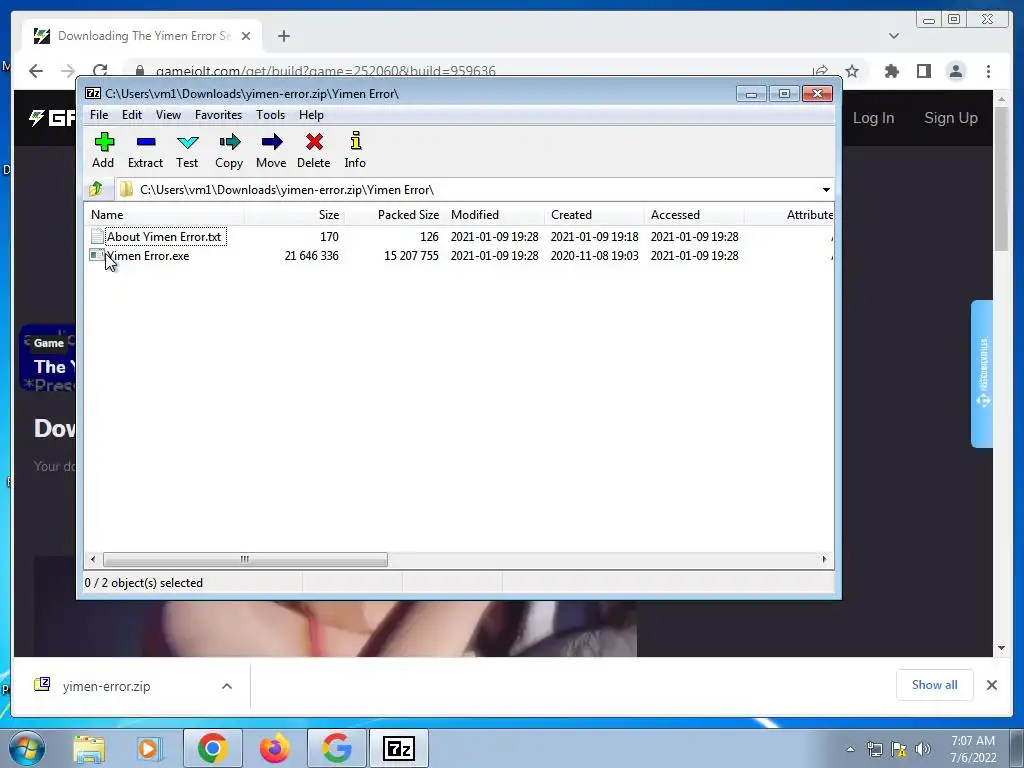Viewport: 1024px width, 768px height.
Task: Select the Yimen Error.exe file name
Action: click(148, 256)
